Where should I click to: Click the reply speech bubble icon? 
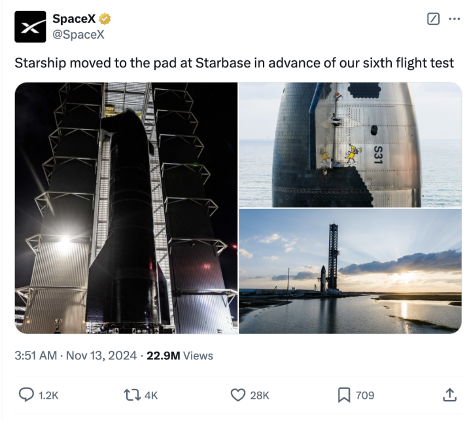[x=26, y=395]
